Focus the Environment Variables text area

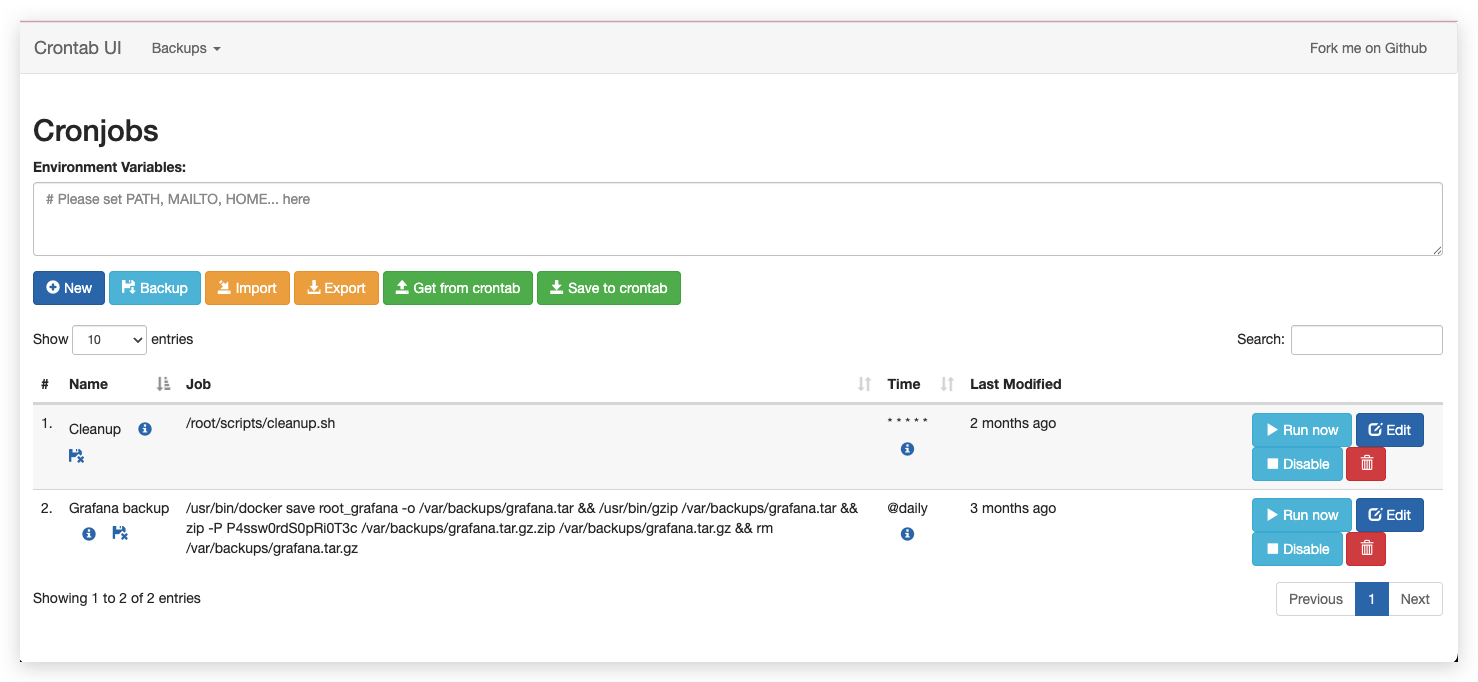738,219
